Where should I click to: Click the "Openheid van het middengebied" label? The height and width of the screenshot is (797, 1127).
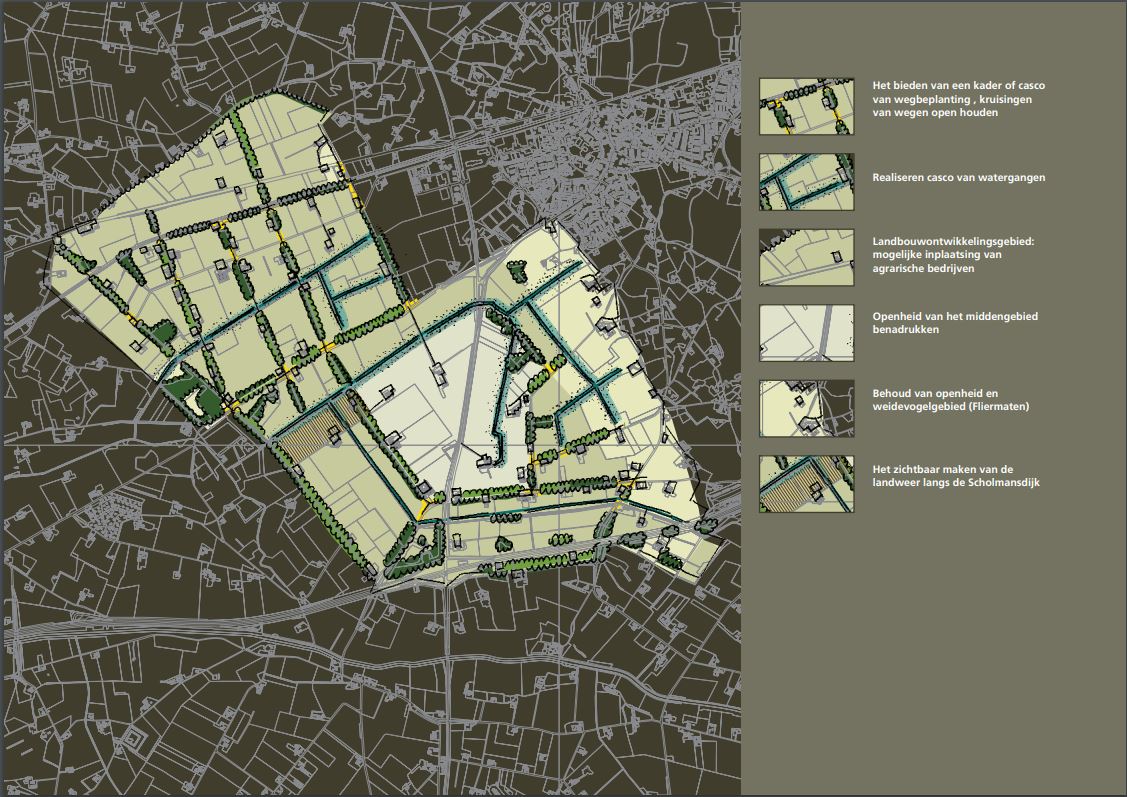coord(955,317)
